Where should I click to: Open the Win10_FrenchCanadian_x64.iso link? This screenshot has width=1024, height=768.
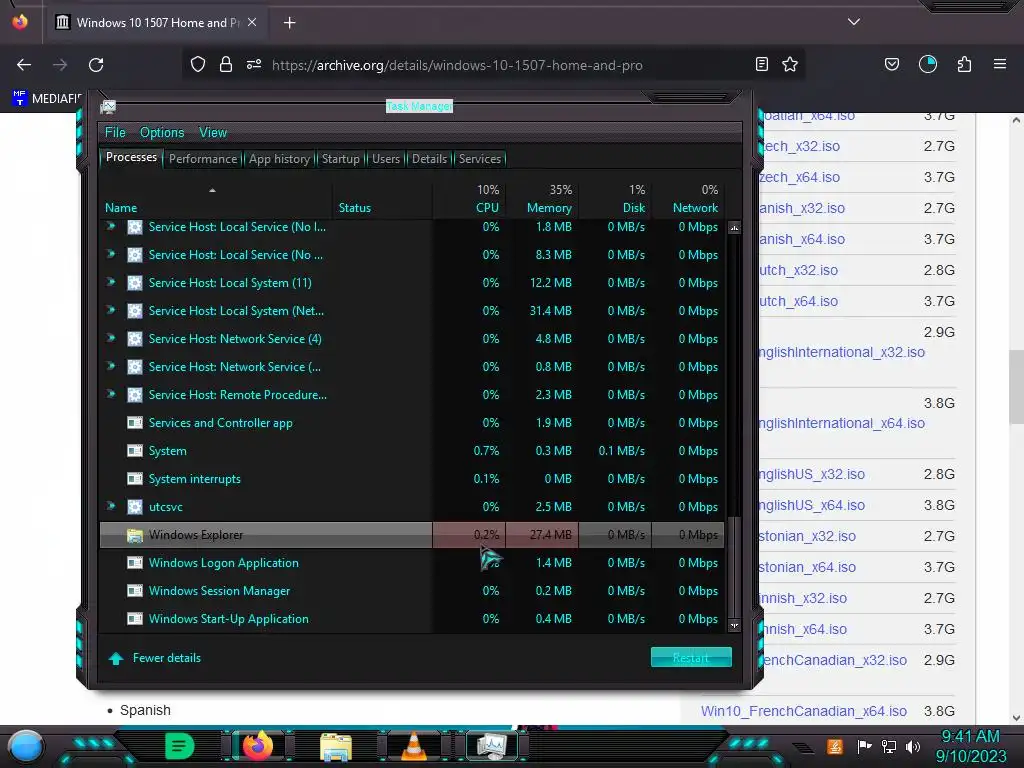coord(804,711)
